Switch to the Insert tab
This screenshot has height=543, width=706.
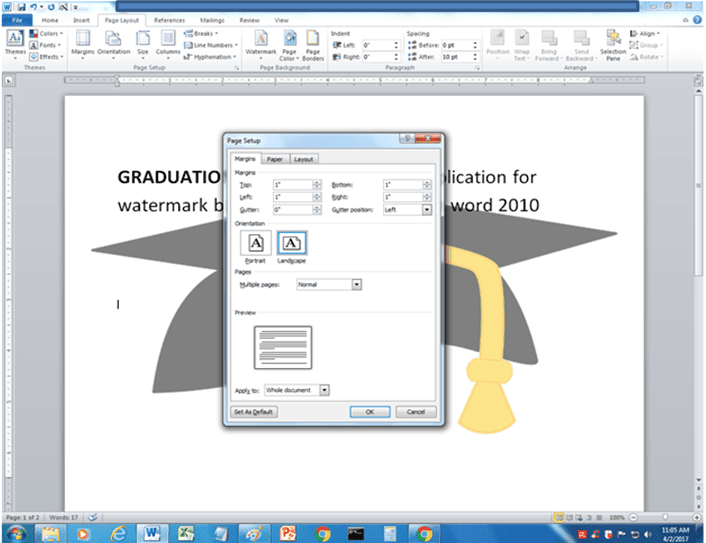[81, 20]
